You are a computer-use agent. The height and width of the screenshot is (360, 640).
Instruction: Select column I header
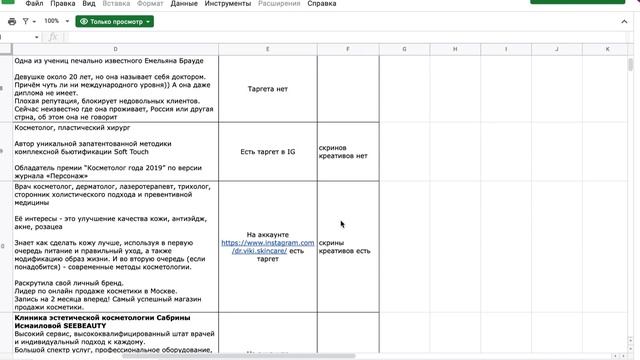click(x=506, y=49)
